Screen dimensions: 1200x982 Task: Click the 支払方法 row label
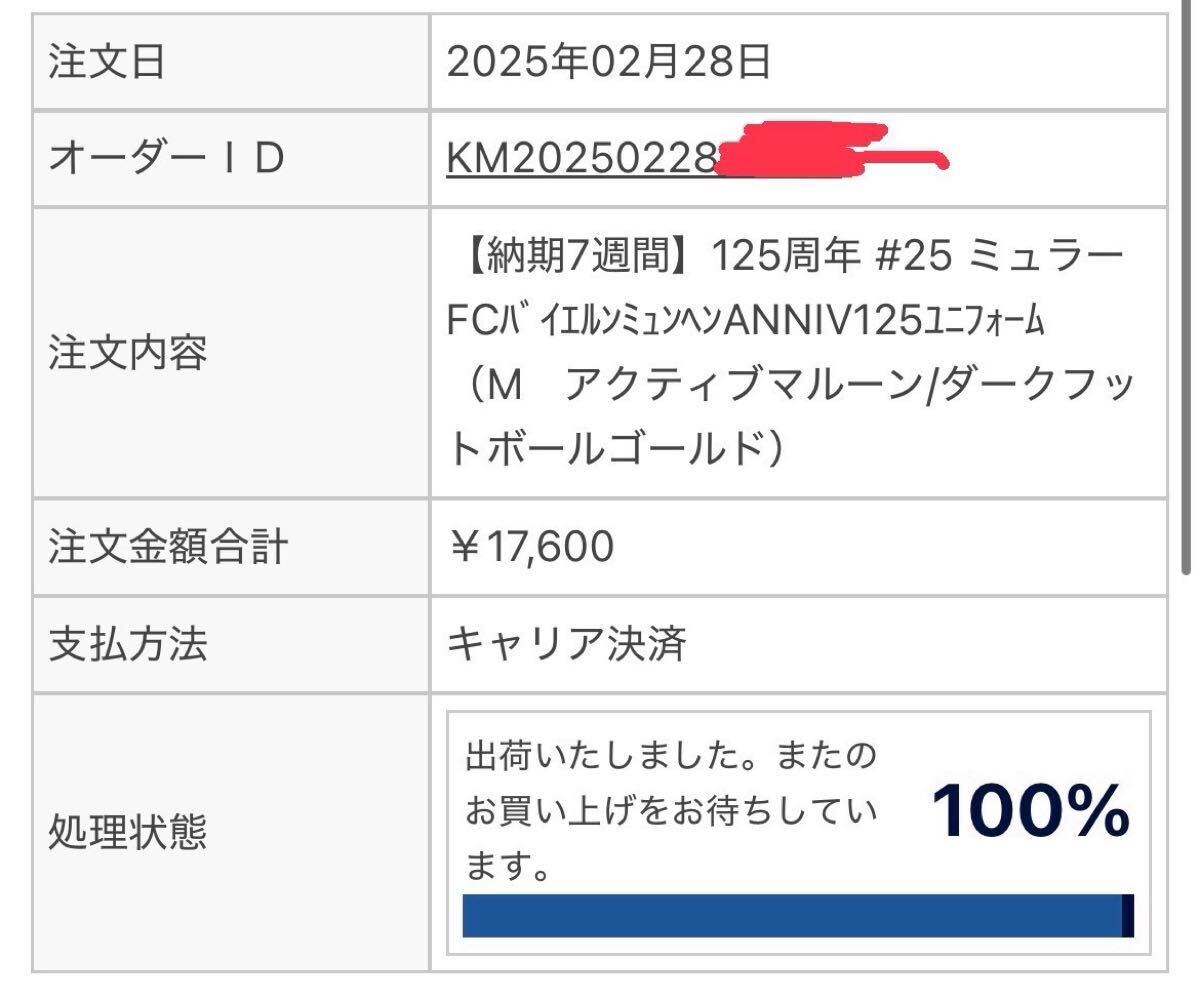pos(128,644)
